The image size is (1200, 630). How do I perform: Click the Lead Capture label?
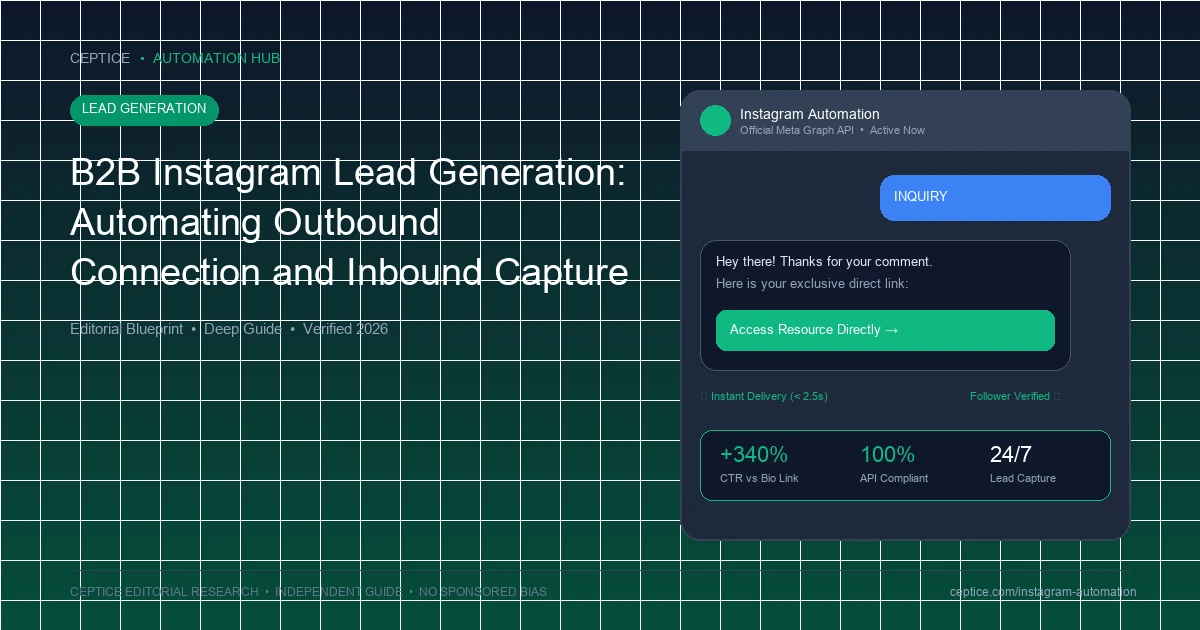(x=1023, y=478)
